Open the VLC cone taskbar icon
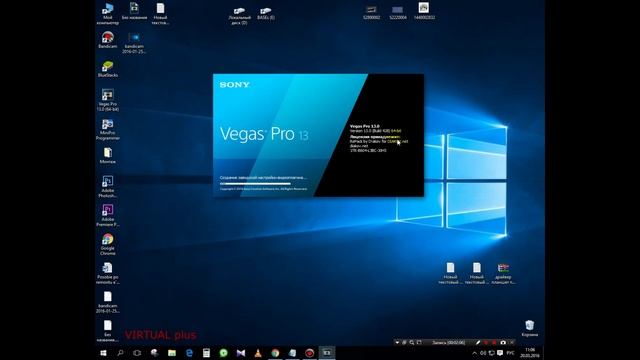Viewport: 640px width, 360px height. point(258,353)
